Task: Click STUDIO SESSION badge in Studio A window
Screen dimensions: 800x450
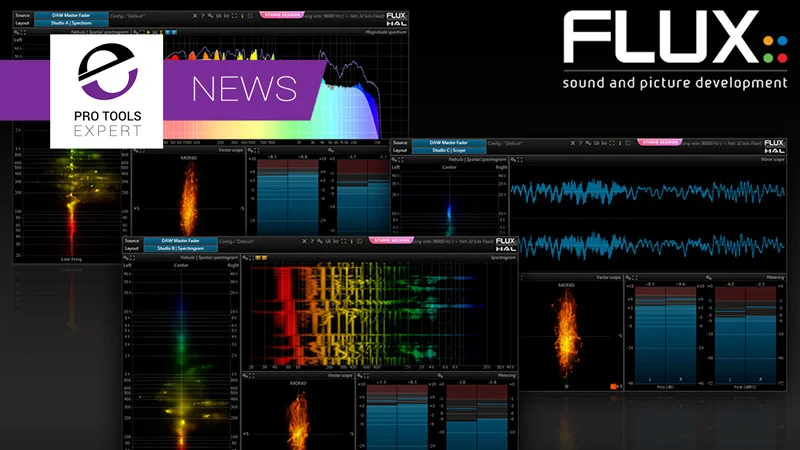Action: tap(282, 15)
